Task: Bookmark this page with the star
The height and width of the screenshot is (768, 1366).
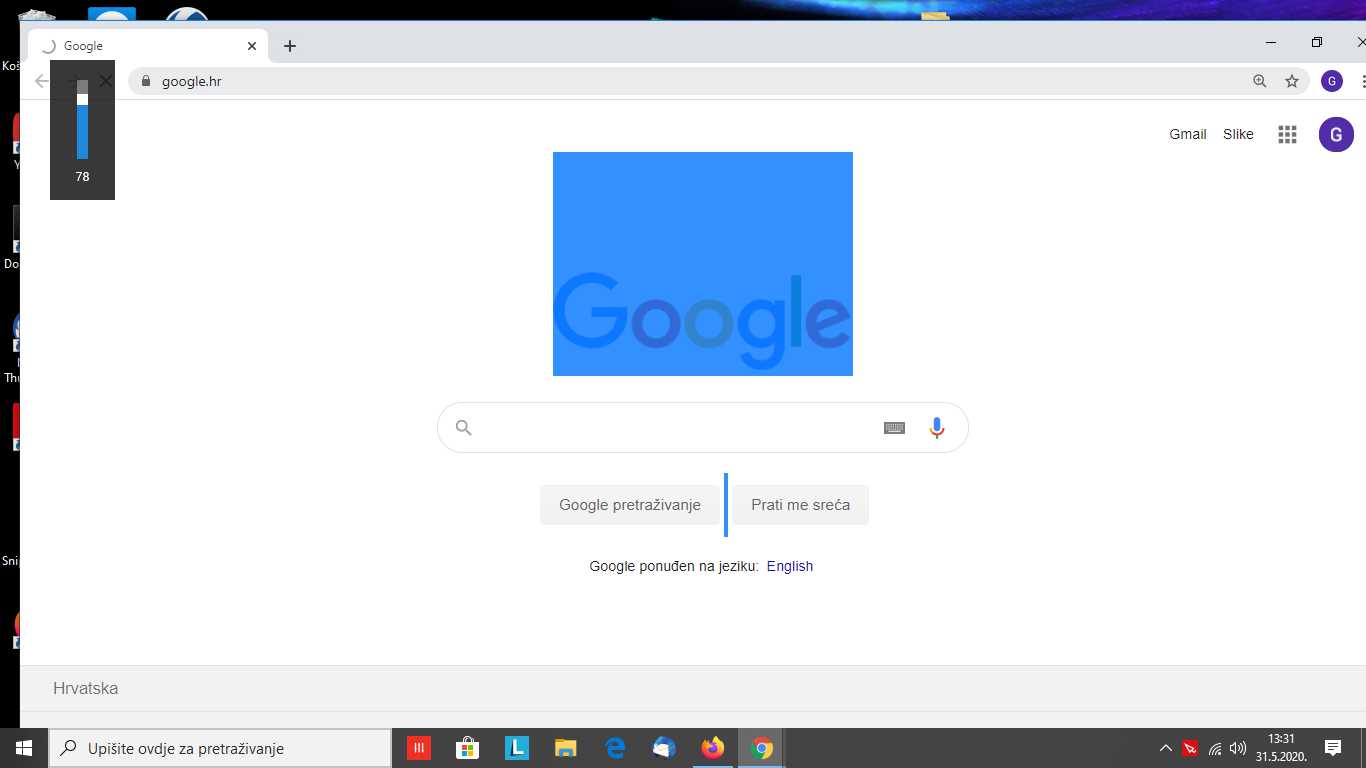Action: 1292,81
